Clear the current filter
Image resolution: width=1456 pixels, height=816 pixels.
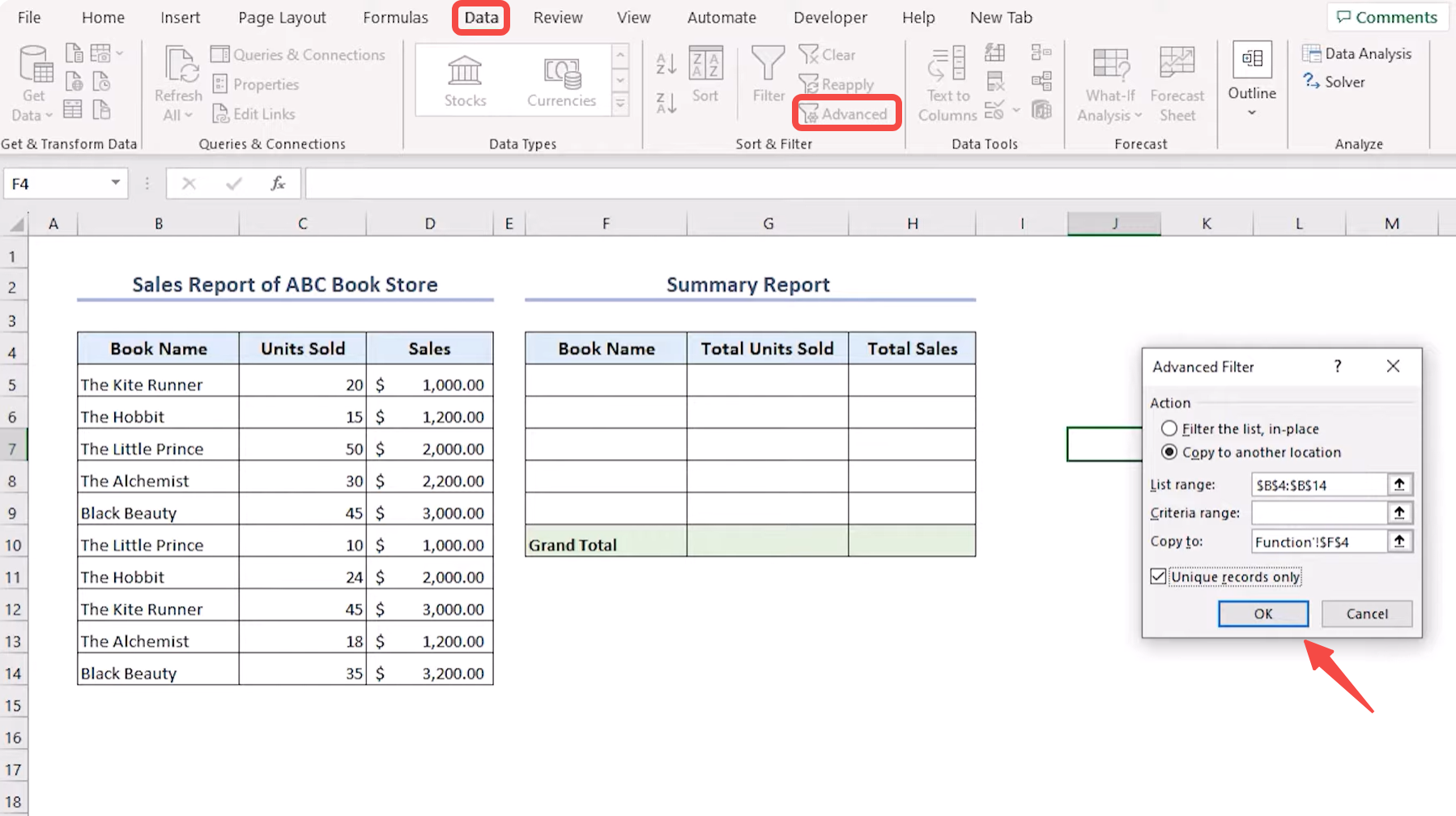coord(827,54)
